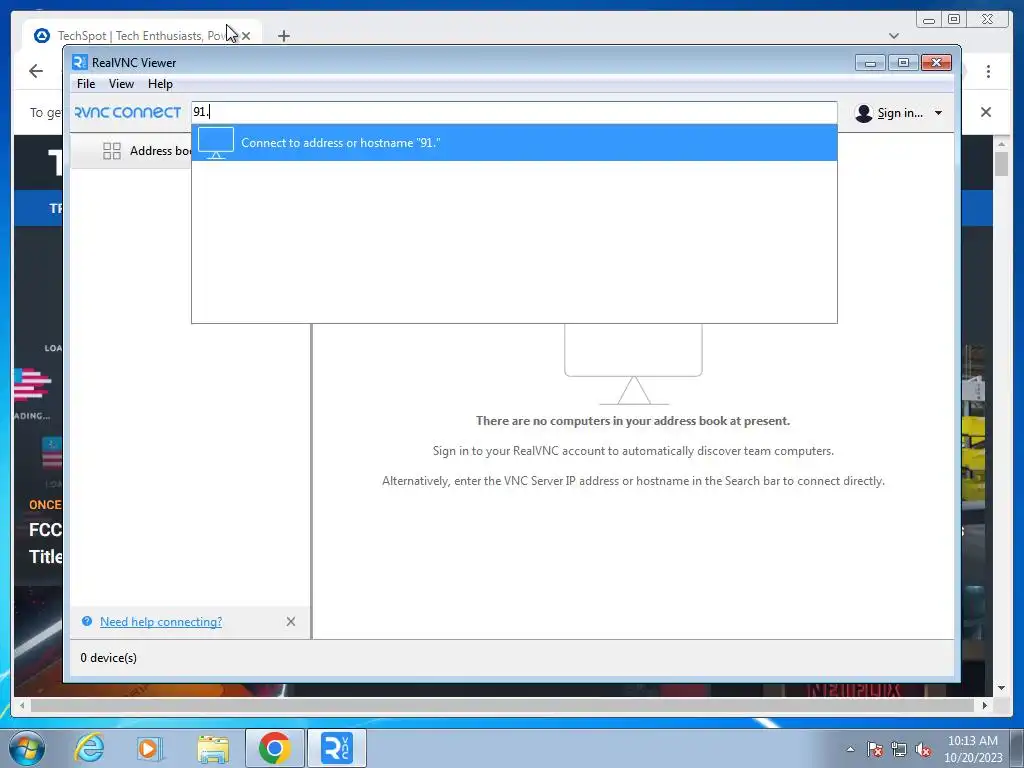
Task: Click the Chrome scrollbar down arrow
Action: click(x=1001, y=688)
